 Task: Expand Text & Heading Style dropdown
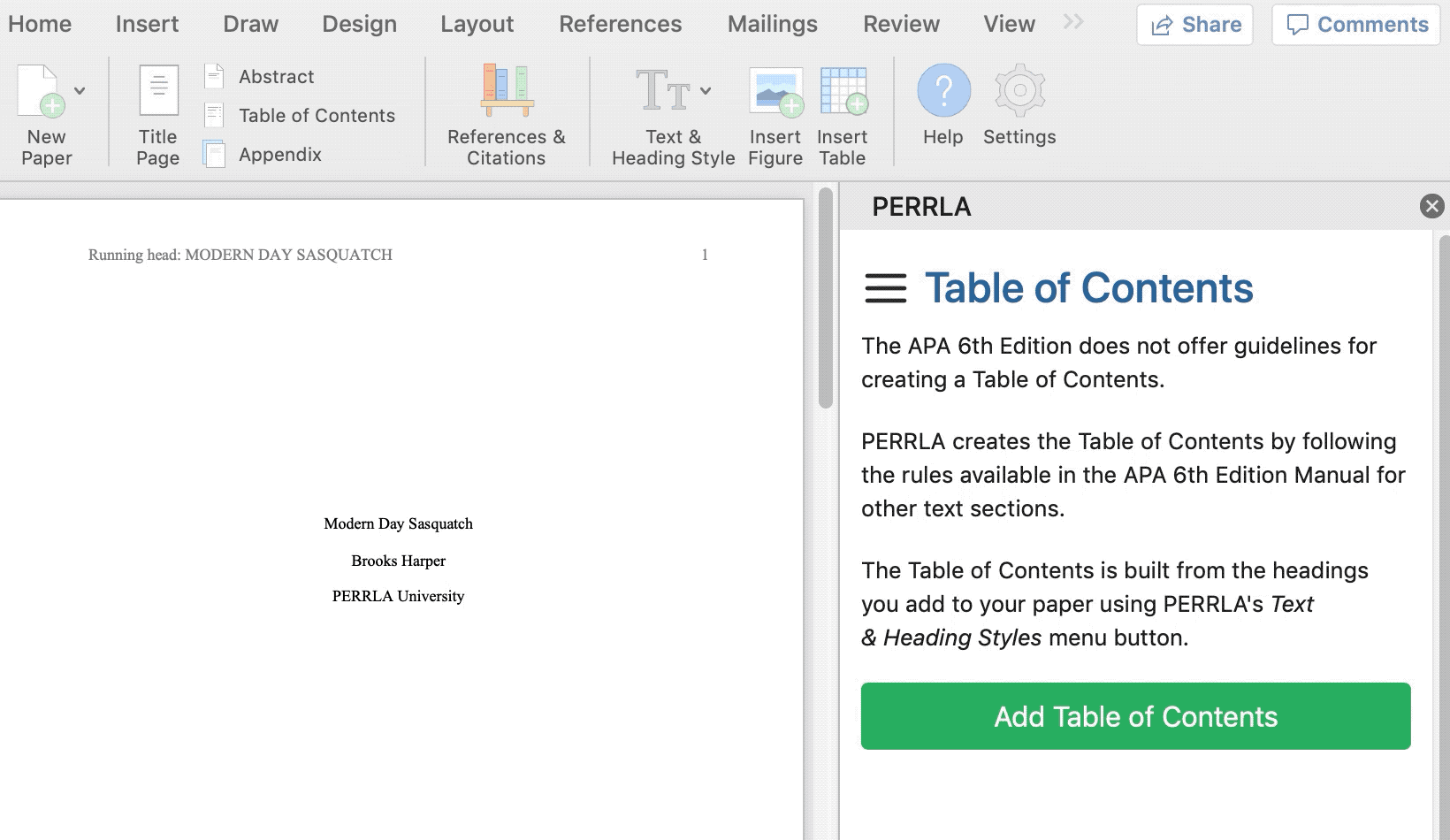pyautogui.click(x=706, y=90)
